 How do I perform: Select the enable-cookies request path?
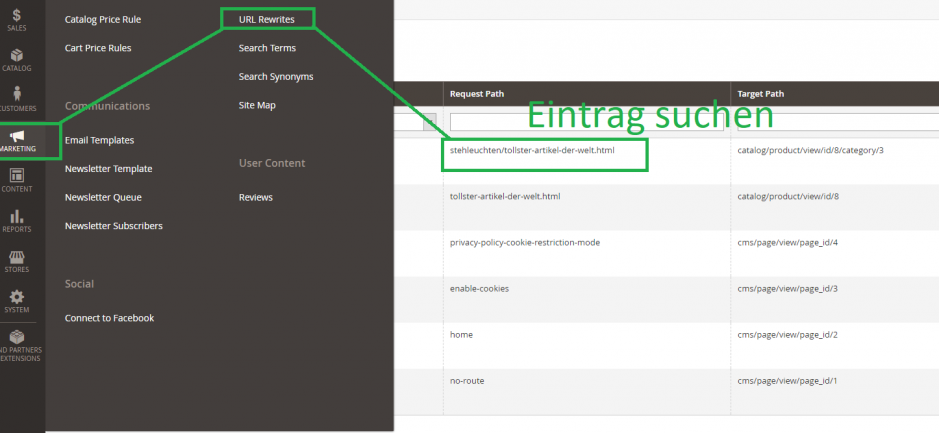point(479,289)
